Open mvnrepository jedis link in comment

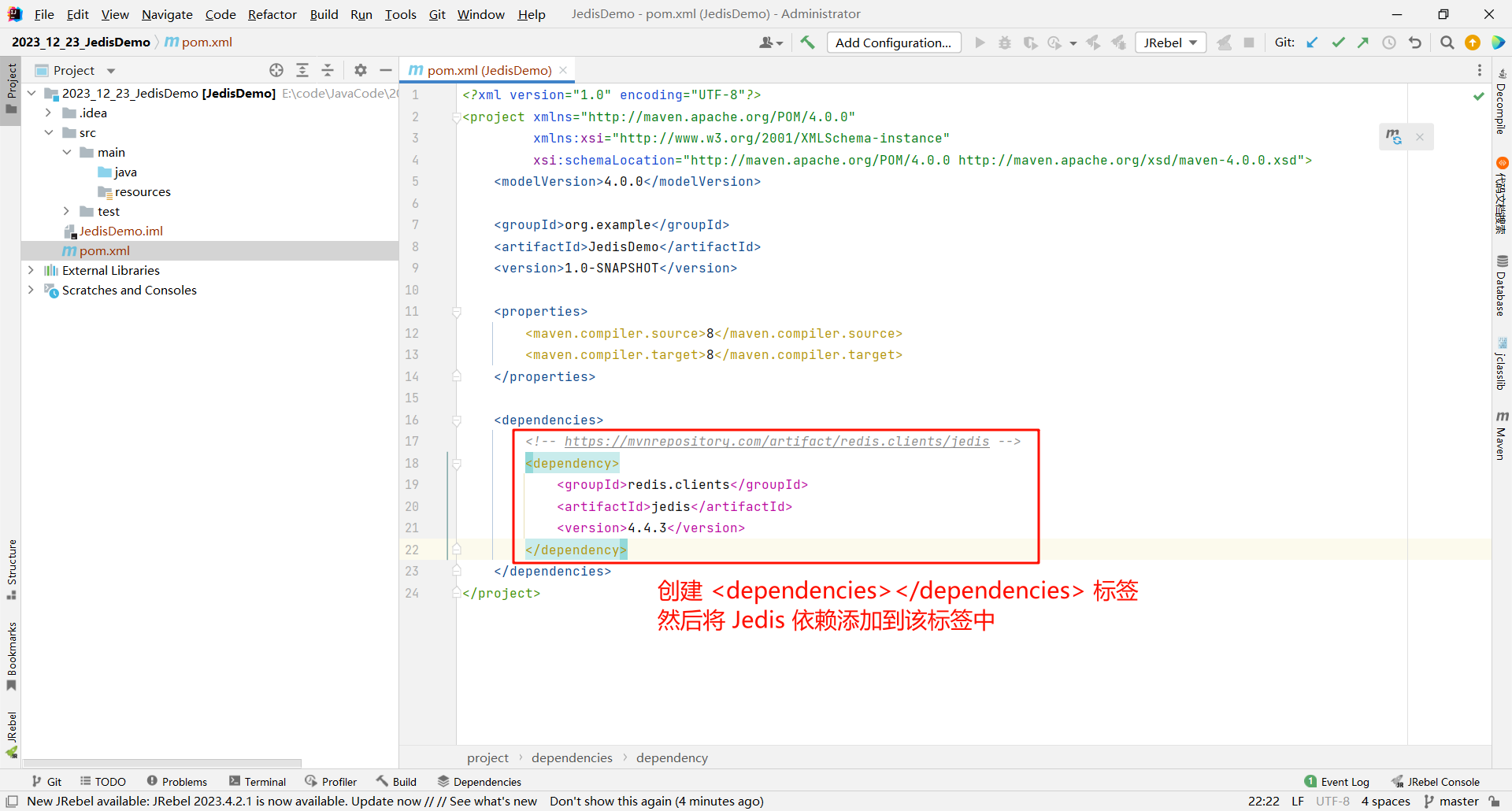pyautogui.click(x=776, y=441)
